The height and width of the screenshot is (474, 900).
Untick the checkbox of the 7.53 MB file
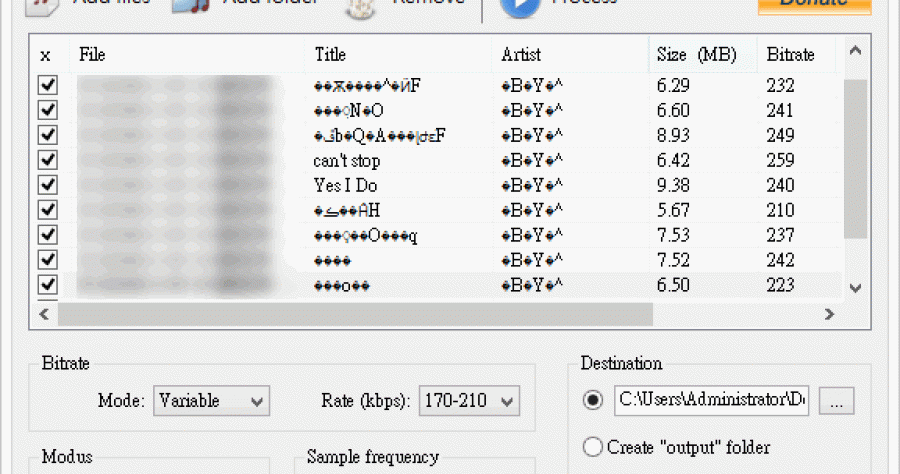click(48, 235)
